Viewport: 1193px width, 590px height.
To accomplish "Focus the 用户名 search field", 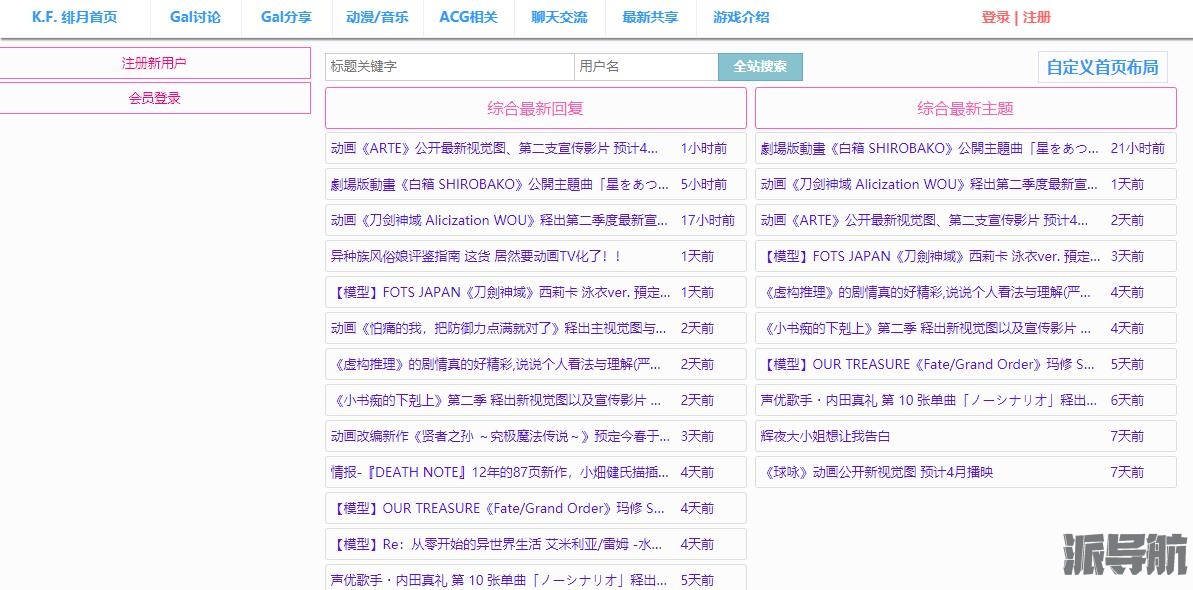I will pyautogui.click(x=646, y=67).
